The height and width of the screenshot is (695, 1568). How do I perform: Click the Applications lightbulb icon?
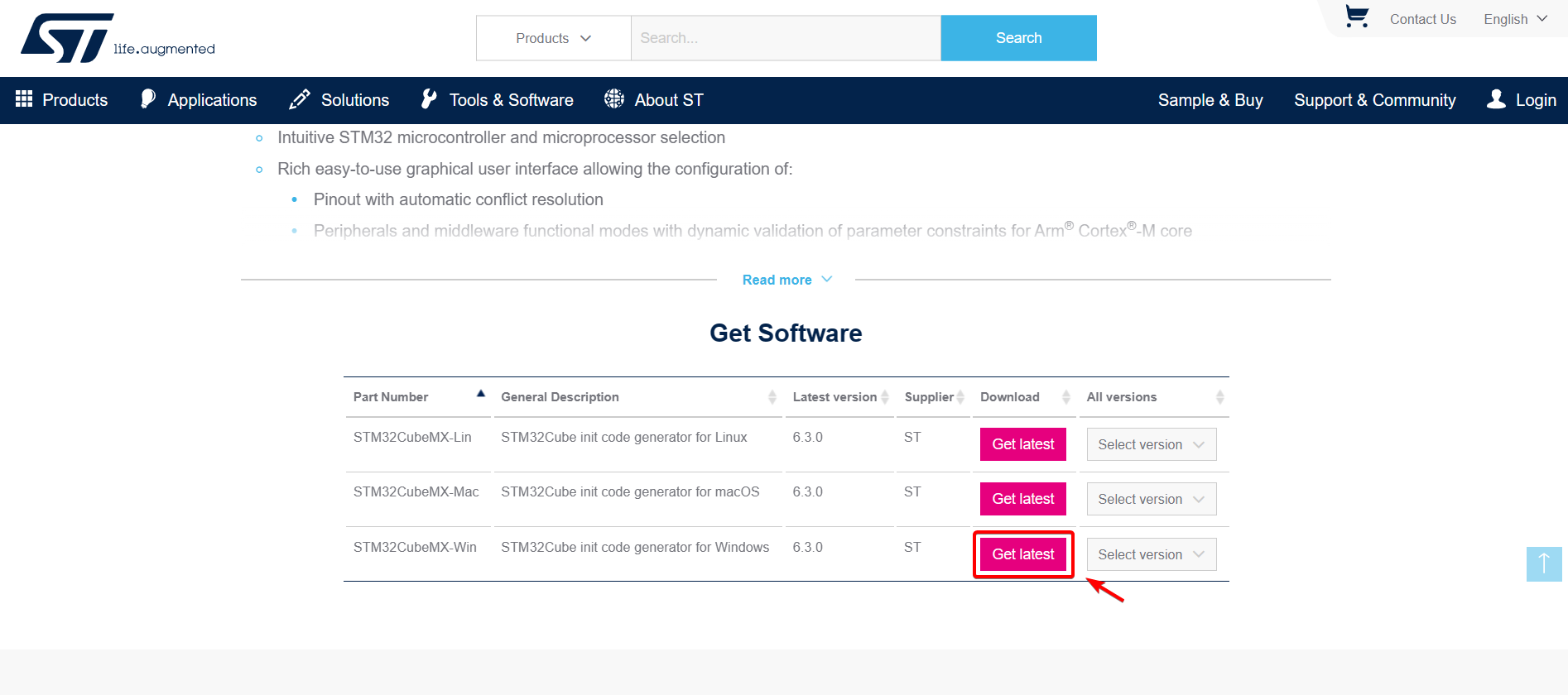point(148,99)
